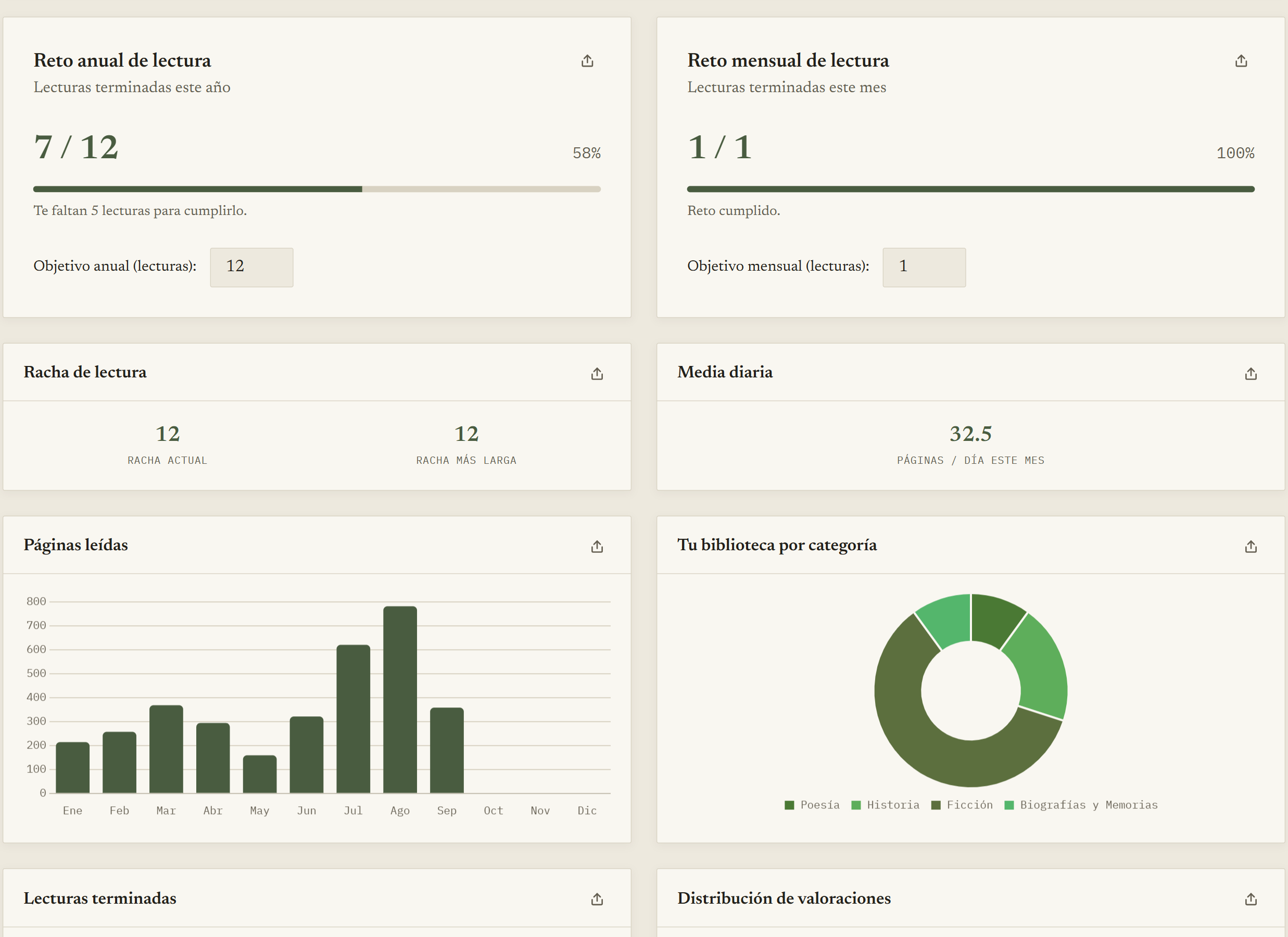This screenshot has width=1288, height=937.
Task: Click the RACHA MÁS LARGA value
Action: pyautogui.click(x=466, y=434)
